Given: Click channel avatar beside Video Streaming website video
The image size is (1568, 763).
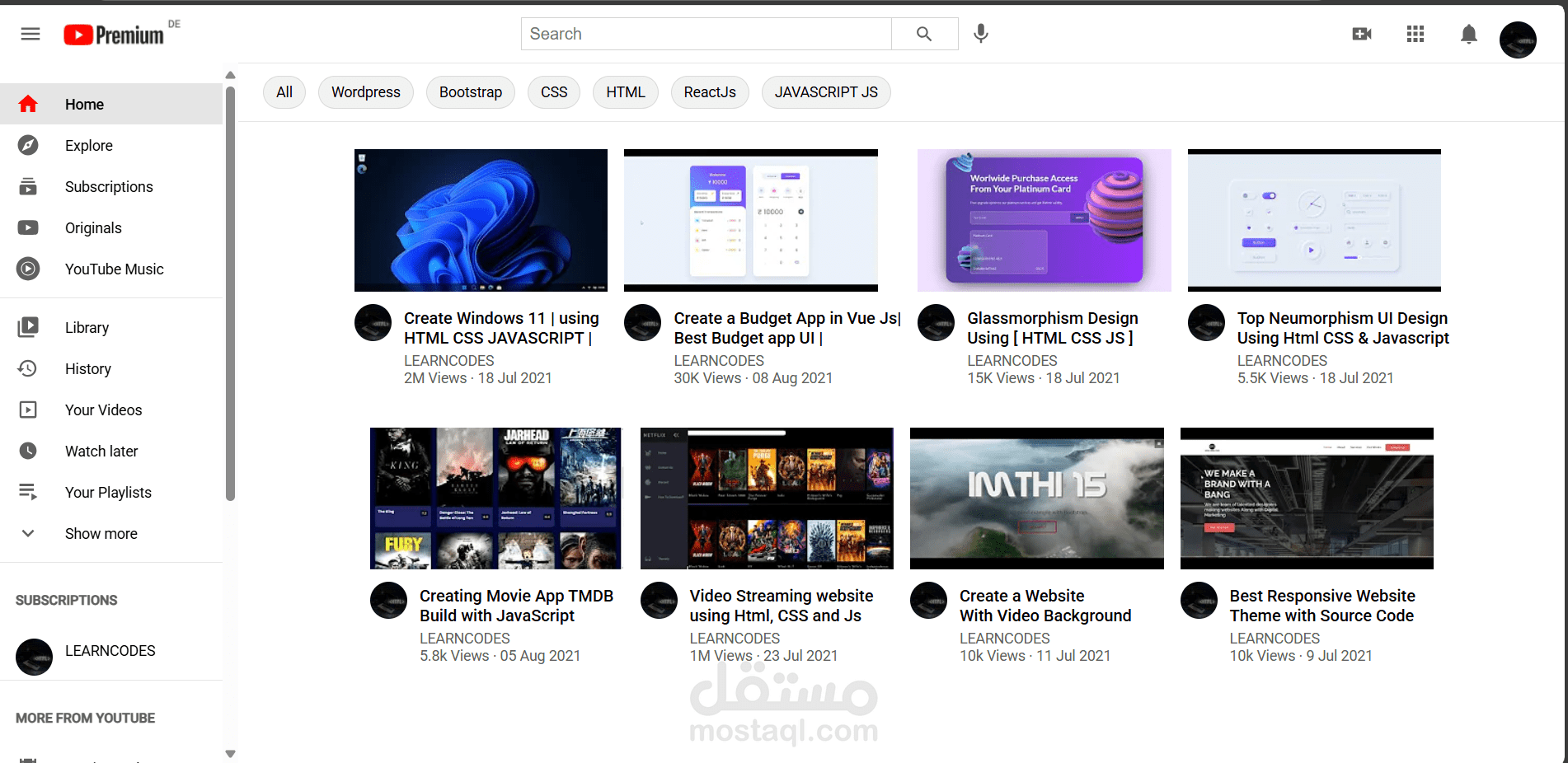Looking at the screenshot, I should [x=659, y=601].
